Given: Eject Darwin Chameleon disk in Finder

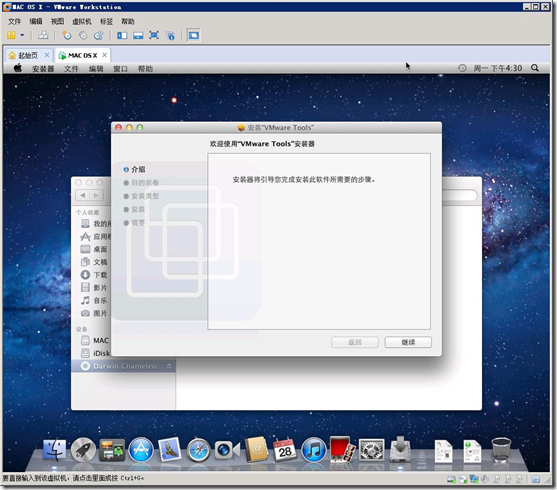Looking at the screenshot, I should [x=169, y=366].
